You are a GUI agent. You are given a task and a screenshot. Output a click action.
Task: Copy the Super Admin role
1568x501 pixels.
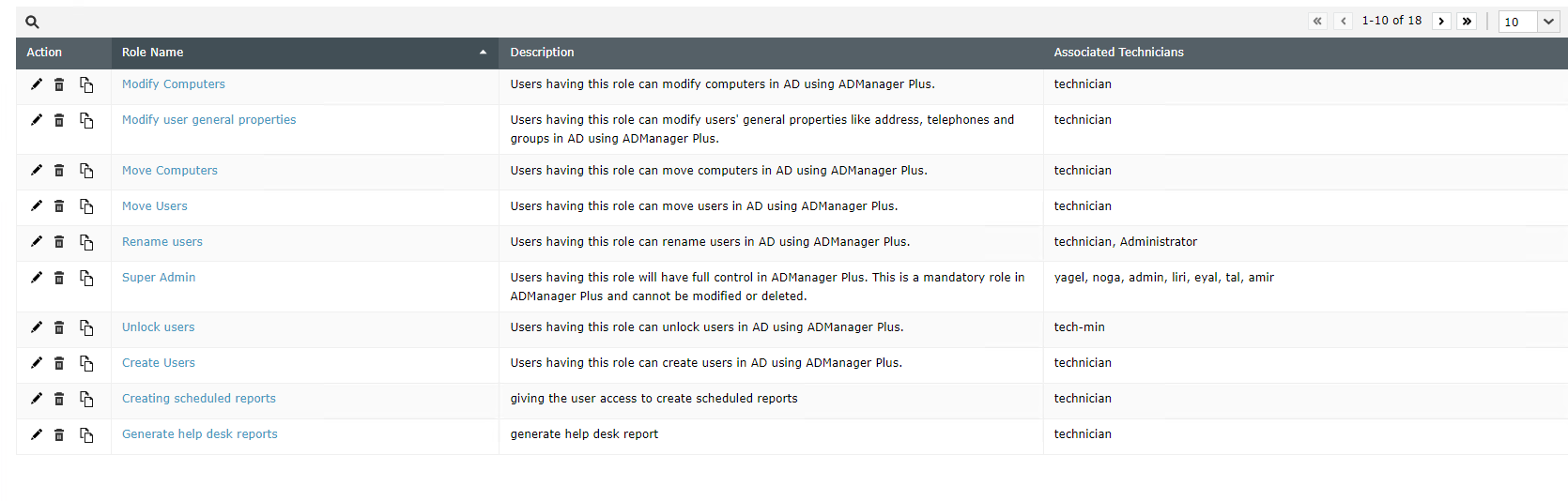click(x=86, y=278)
